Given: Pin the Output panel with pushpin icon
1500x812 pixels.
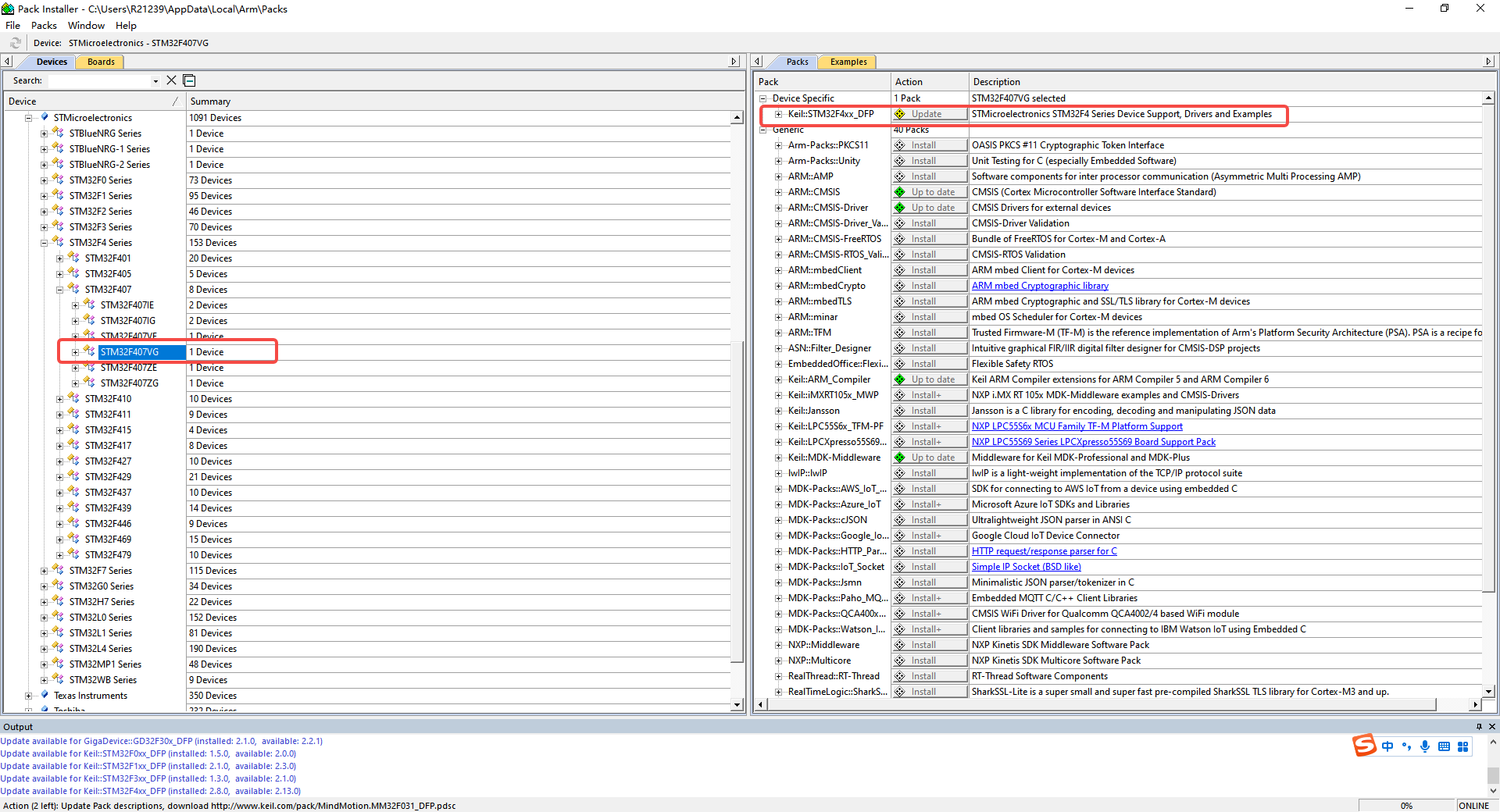Looking at the screenshot, I should [1479, 726].
